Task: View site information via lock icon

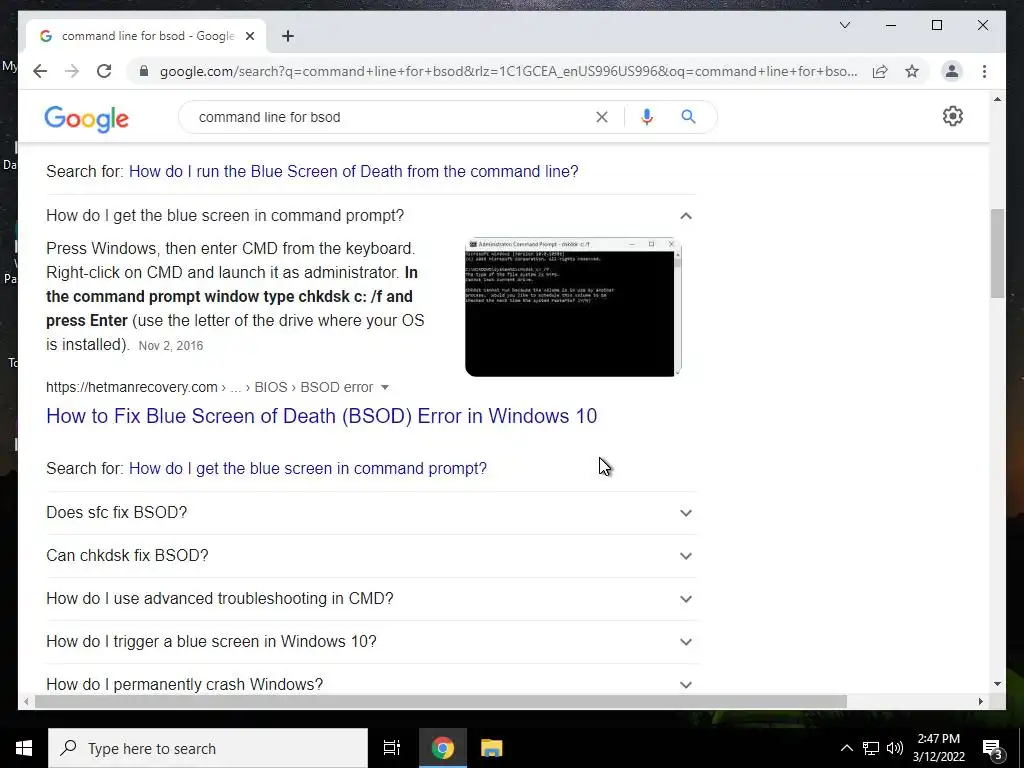Action: pyautogui.click(x=144, y=71)
